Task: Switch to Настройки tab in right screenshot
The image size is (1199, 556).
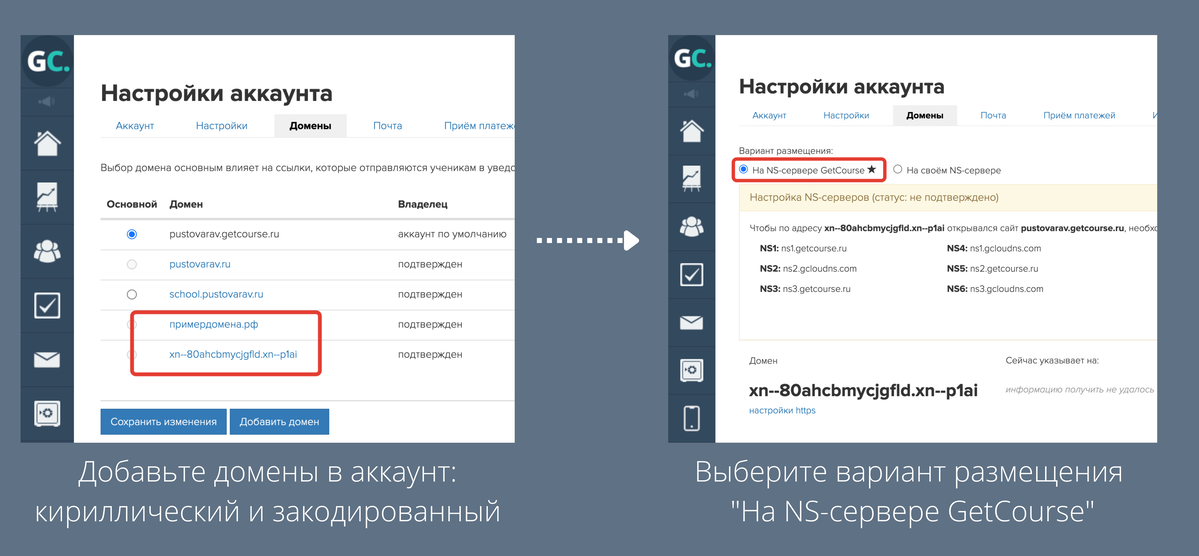Action: pos(846,115)
